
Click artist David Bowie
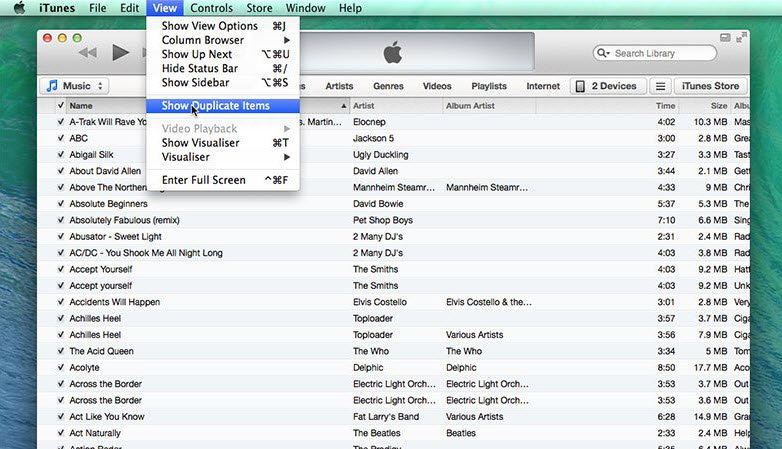(378, 204)
